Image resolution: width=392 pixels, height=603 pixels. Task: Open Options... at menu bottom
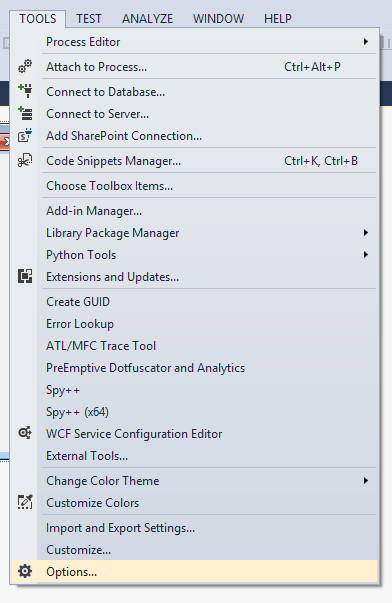(x=194, y=571)
